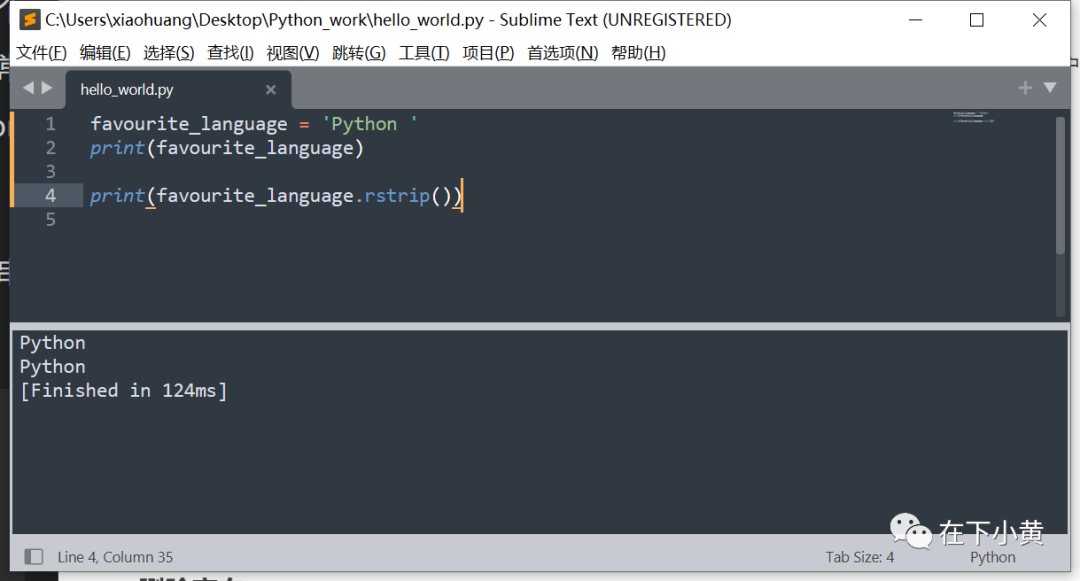
Task: Click rstrip method on line 4
Action: tap(397, 196)
